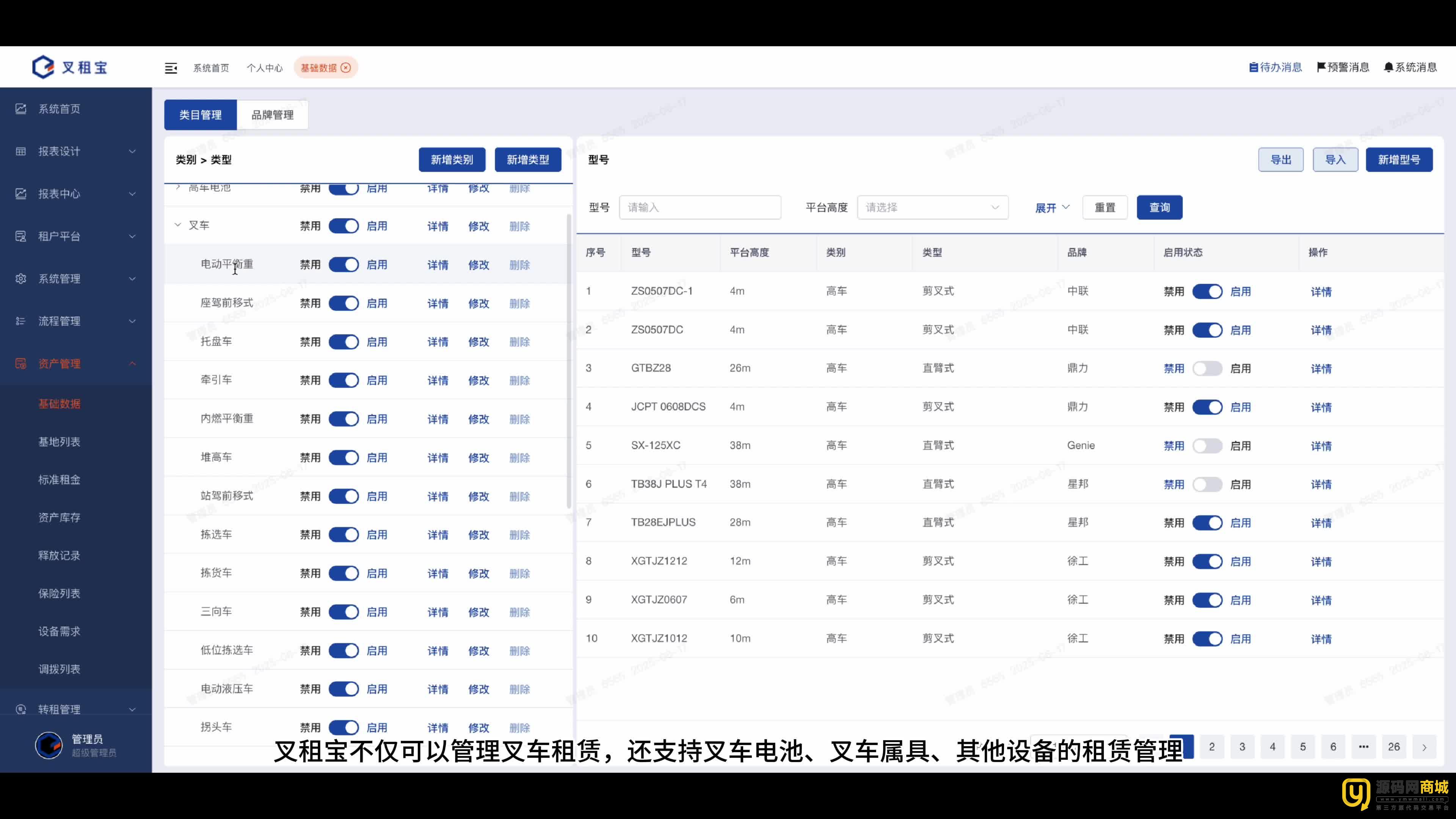Image resolution: width=1456 pixels, height=819 pixels.
Task: Open 基地列表 in the sidebar menu
Action: coord(60,441)
